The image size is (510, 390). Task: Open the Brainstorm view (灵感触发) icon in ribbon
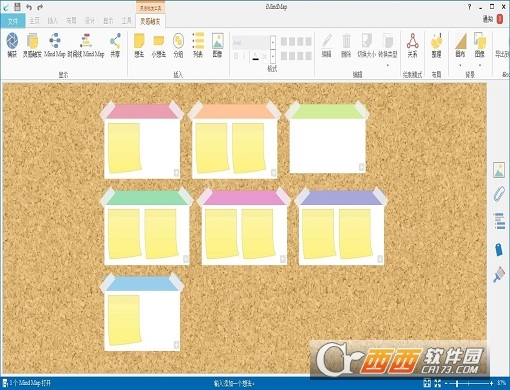click(x=32, y=41)
